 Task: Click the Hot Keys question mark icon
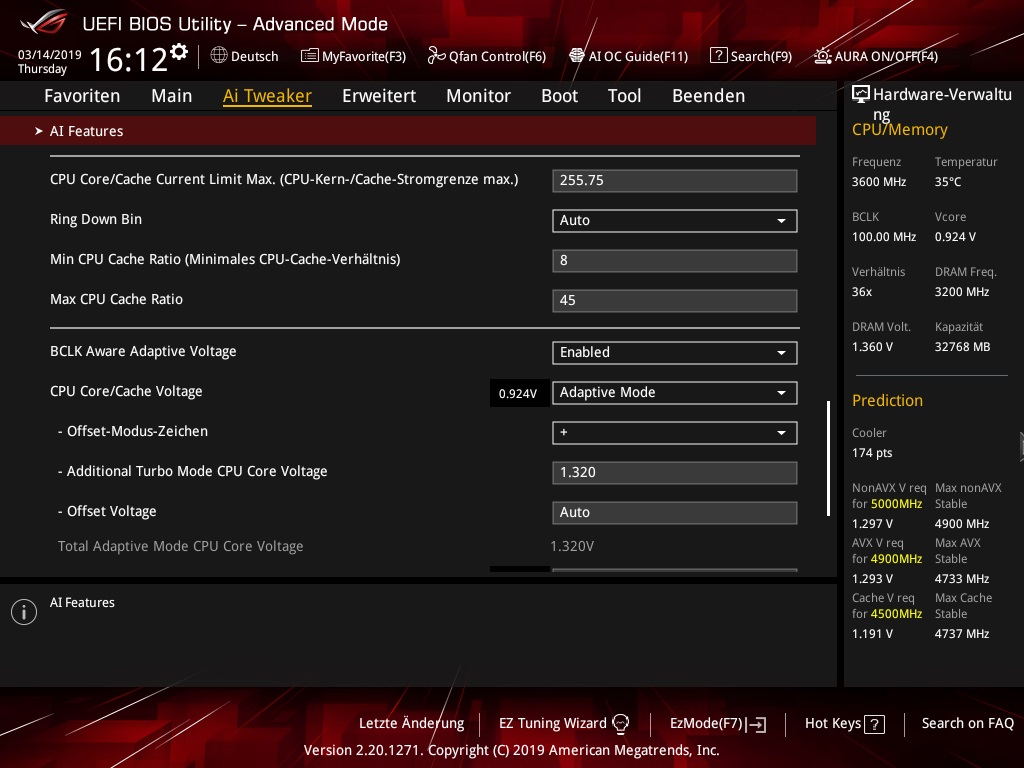tap(874, 724)
